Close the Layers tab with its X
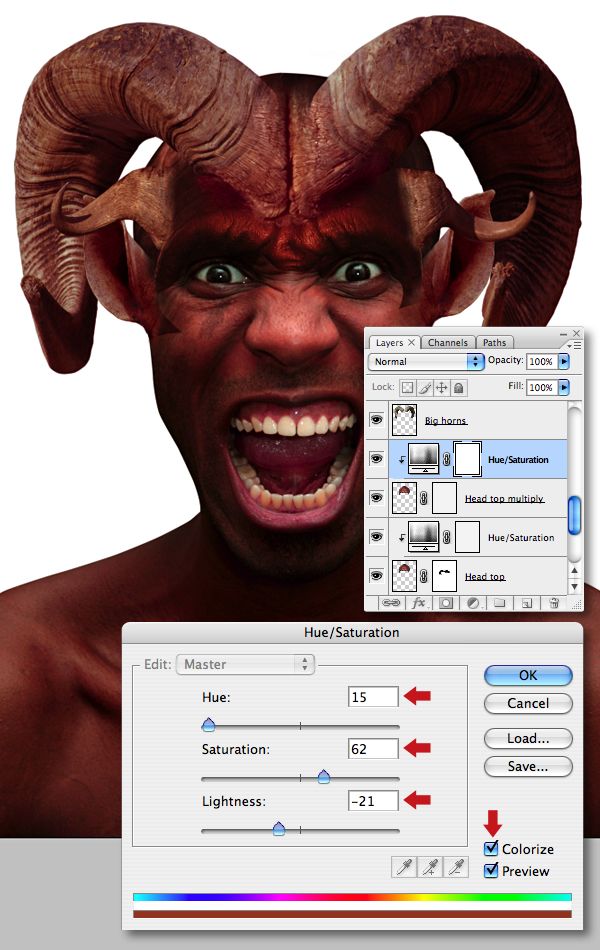 coord(412,342)
